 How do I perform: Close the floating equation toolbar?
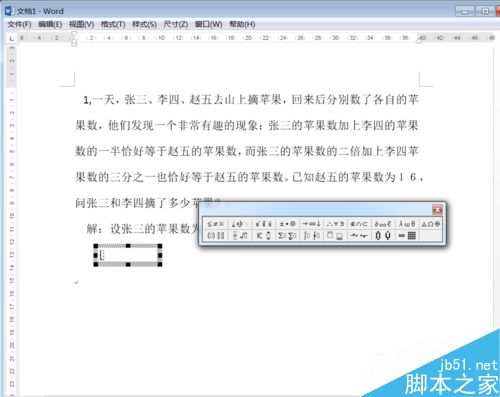(437, 210)
